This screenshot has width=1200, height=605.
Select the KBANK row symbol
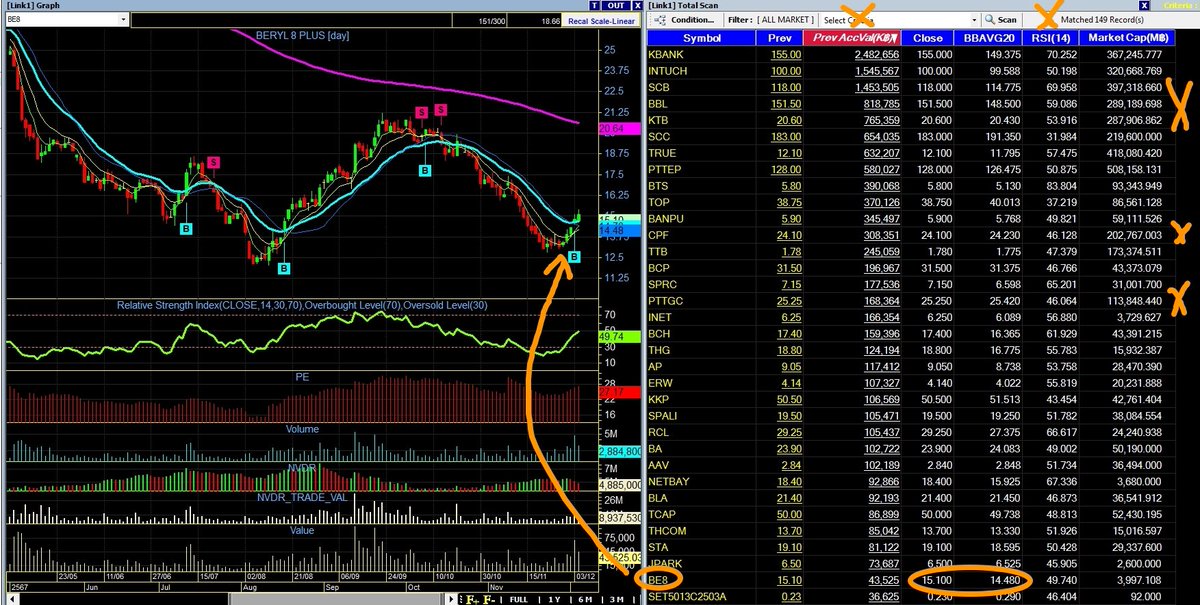pyautogui.click(x=668, y=53)
